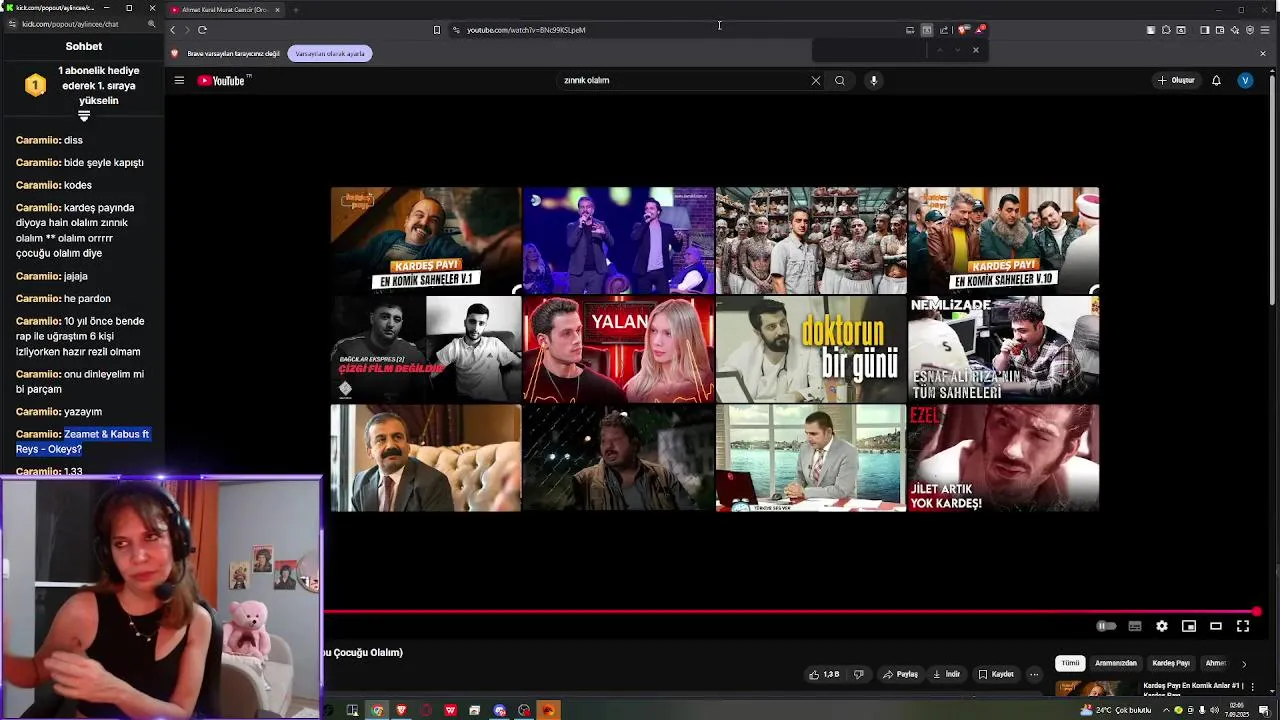This screenshot has width=1280, height=720.
Task: Open the YouTube hamburger guide menu
Action: click(x=179, y=80)
